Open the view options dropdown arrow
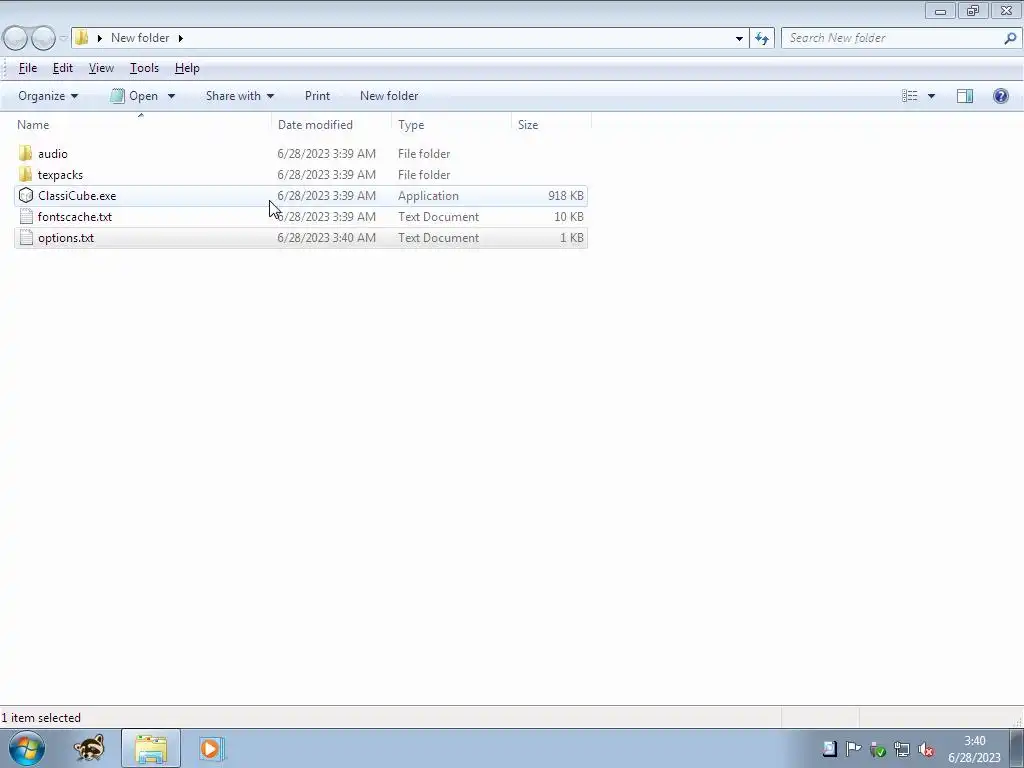The image size is (1024, 768). pyautogui.click(x=931, y=96)
